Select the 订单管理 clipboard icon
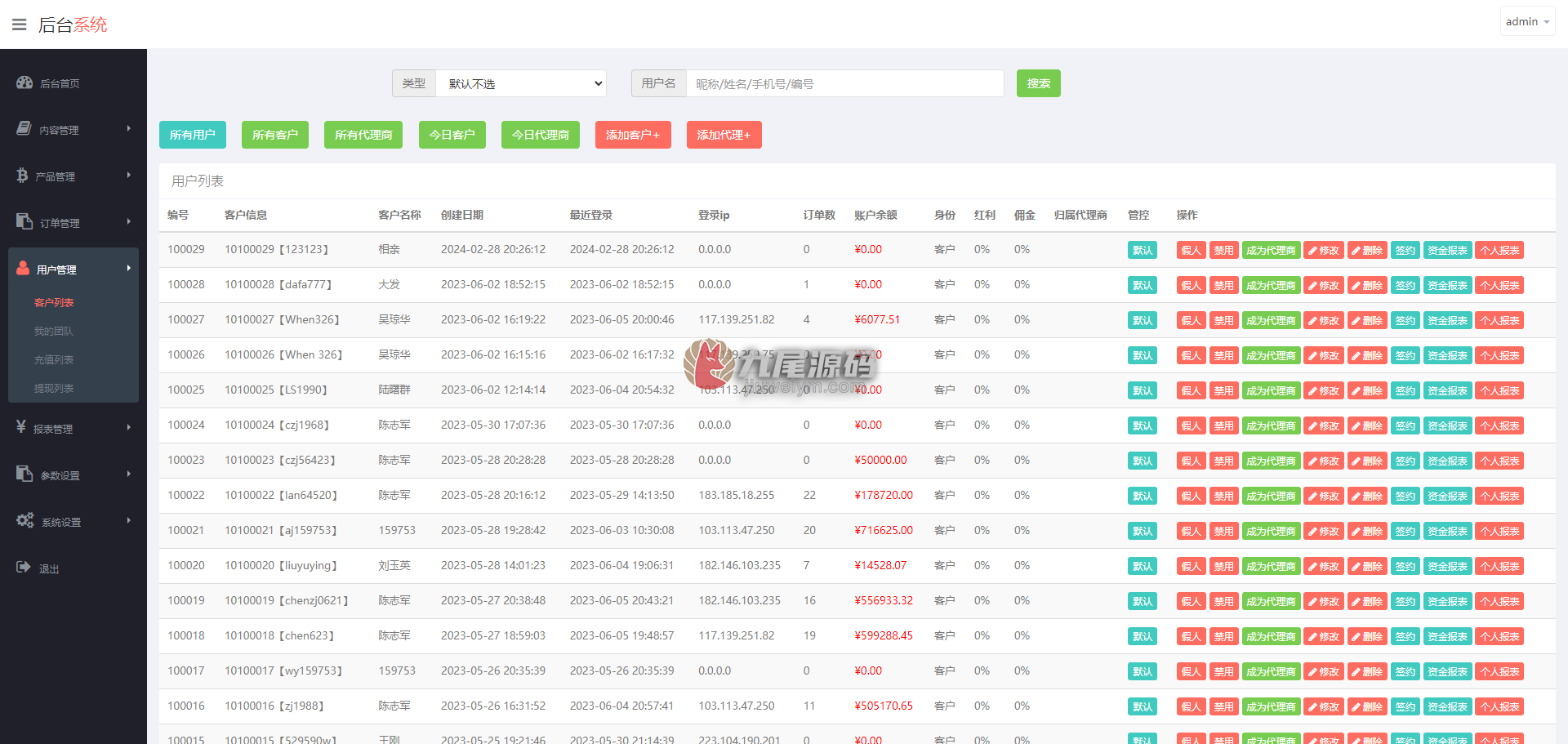This screenshot has height=744, width=1568. (x=24, y=221)
